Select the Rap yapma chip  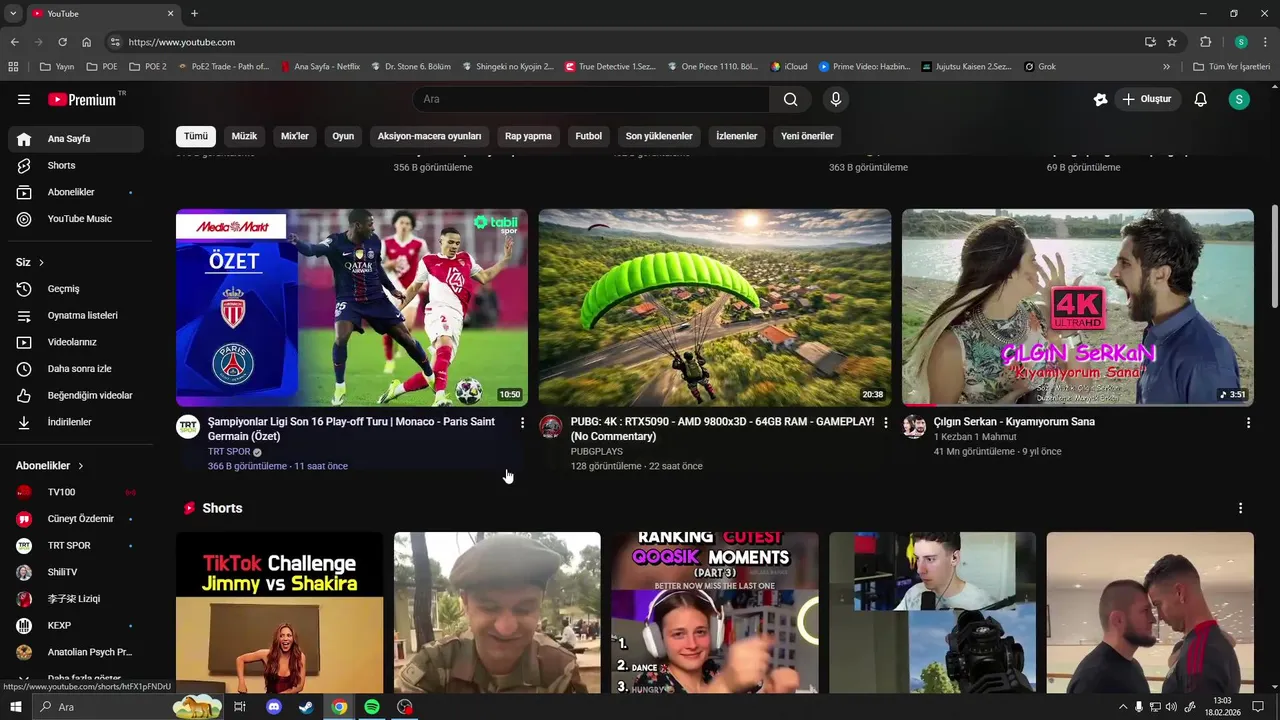528,136
